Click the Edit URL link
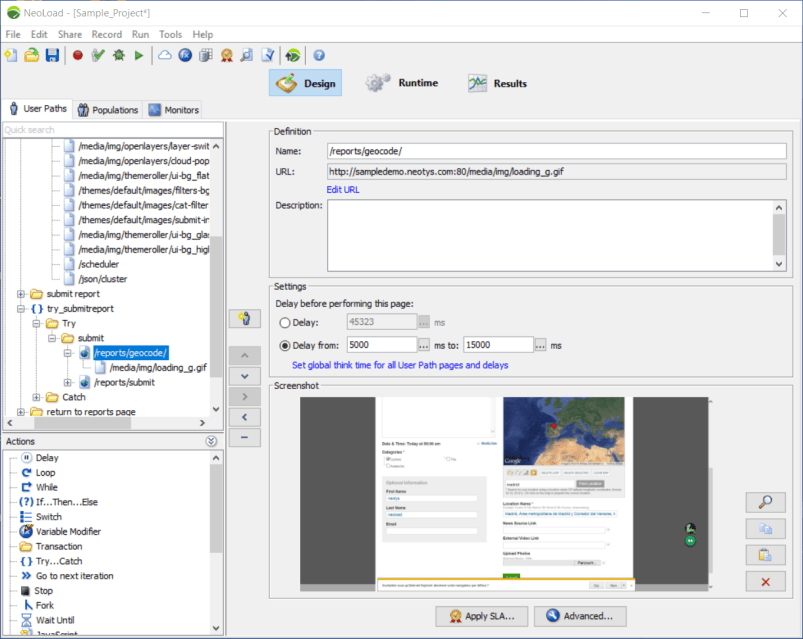 click(343, 190)
